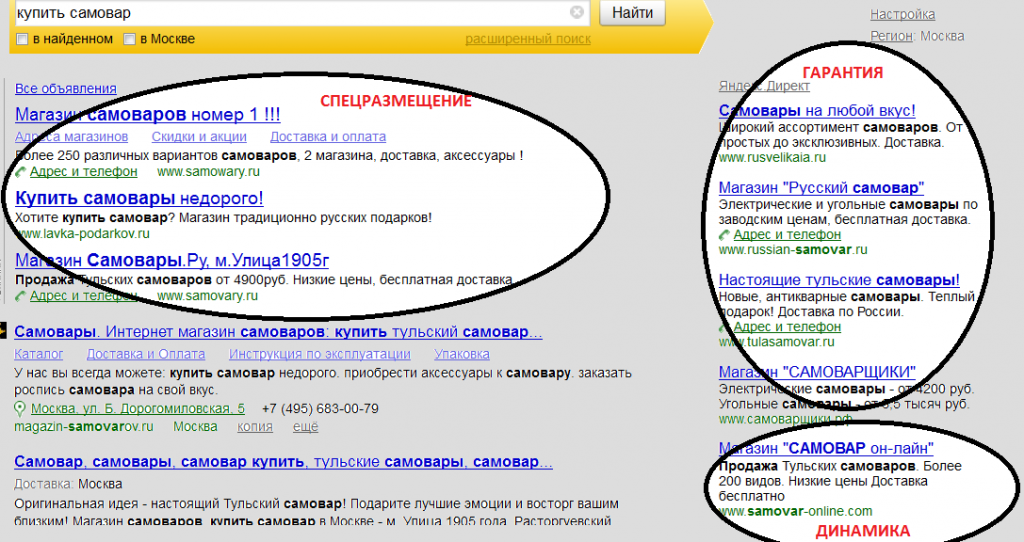Viewport: 1024px width, 542px height.
Task: Open "Инструкция по эксплуатации" sitelink
Action: coord(319,354)
